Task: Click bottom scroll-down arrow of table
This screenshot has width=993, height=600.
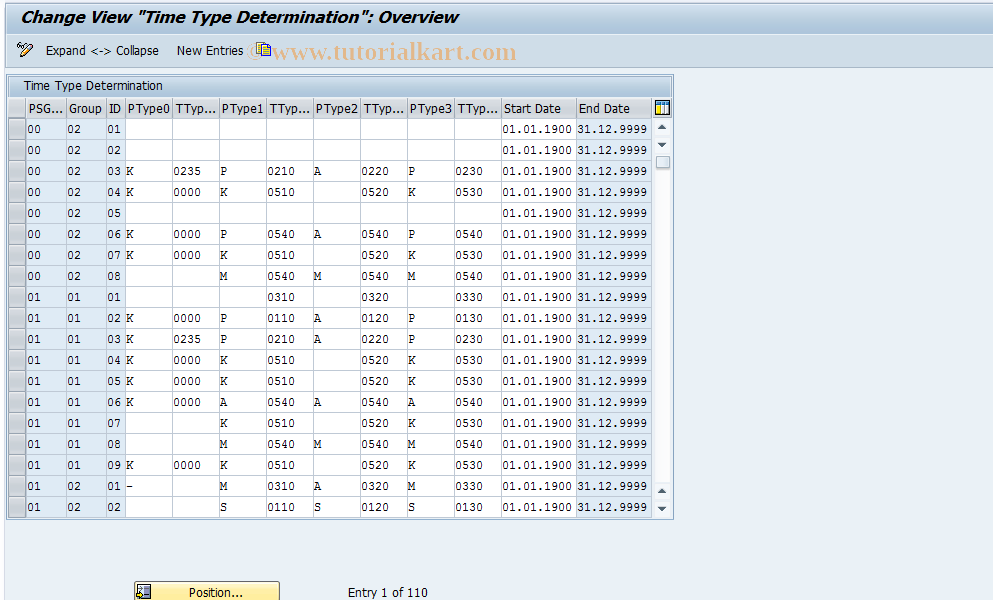Action: tap(662, 508)
